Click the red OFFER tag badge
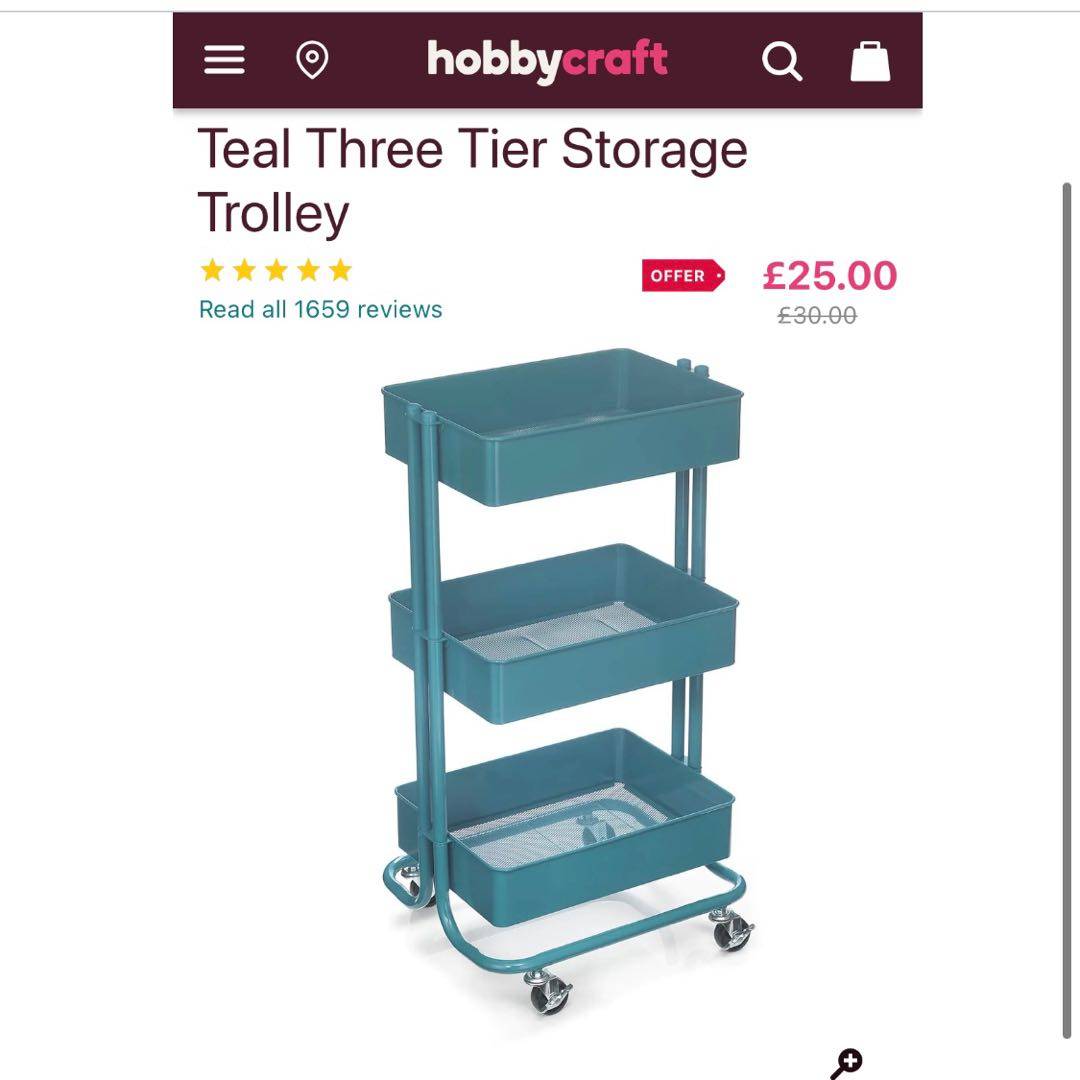This screenshot has height=1080, width=1080. tap(683, 276)
